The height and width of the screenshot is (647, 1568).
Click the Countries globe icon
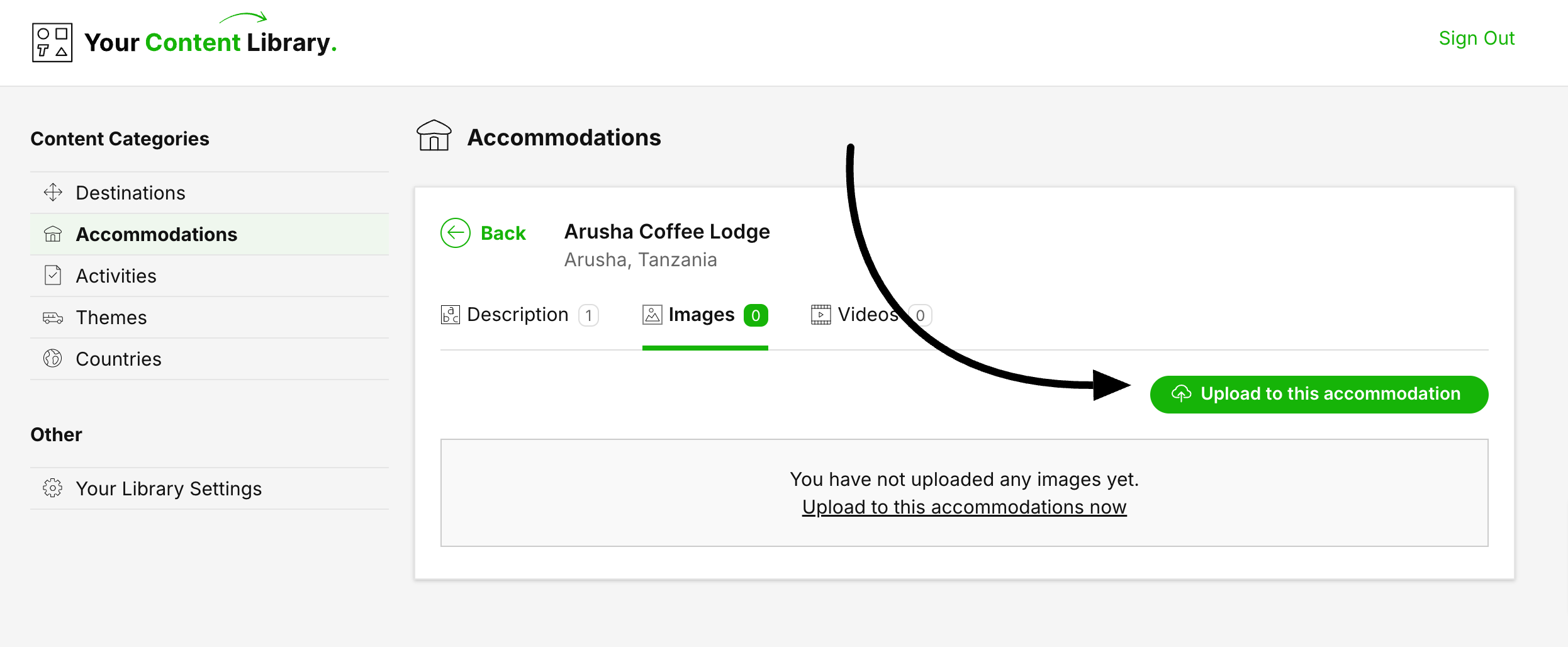53,359
